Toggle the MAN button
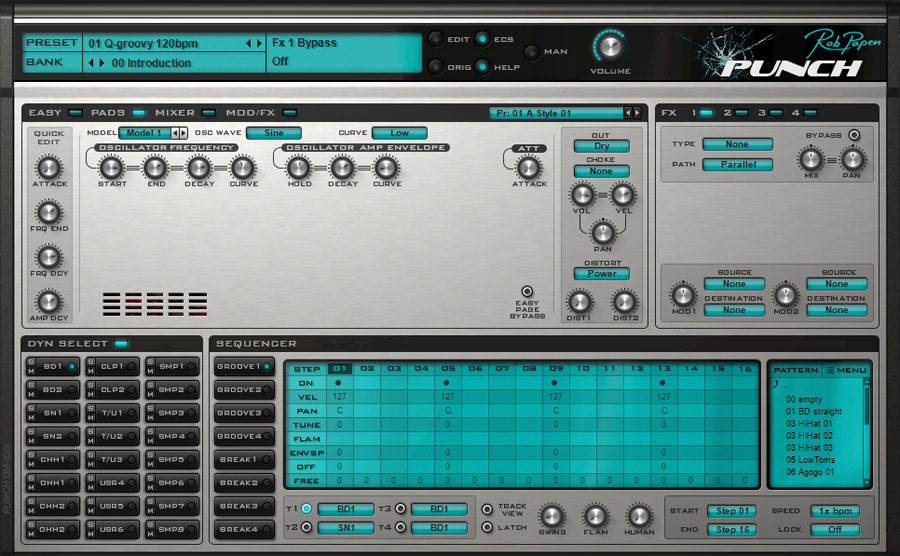Screen dimensions: 900x556 coord(532,52)
